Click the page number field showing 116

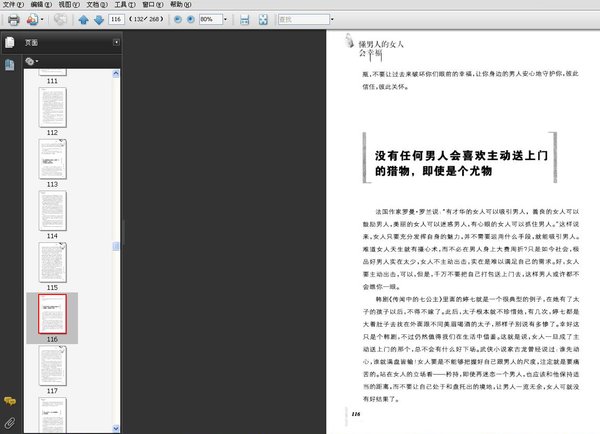pos(117,19)
